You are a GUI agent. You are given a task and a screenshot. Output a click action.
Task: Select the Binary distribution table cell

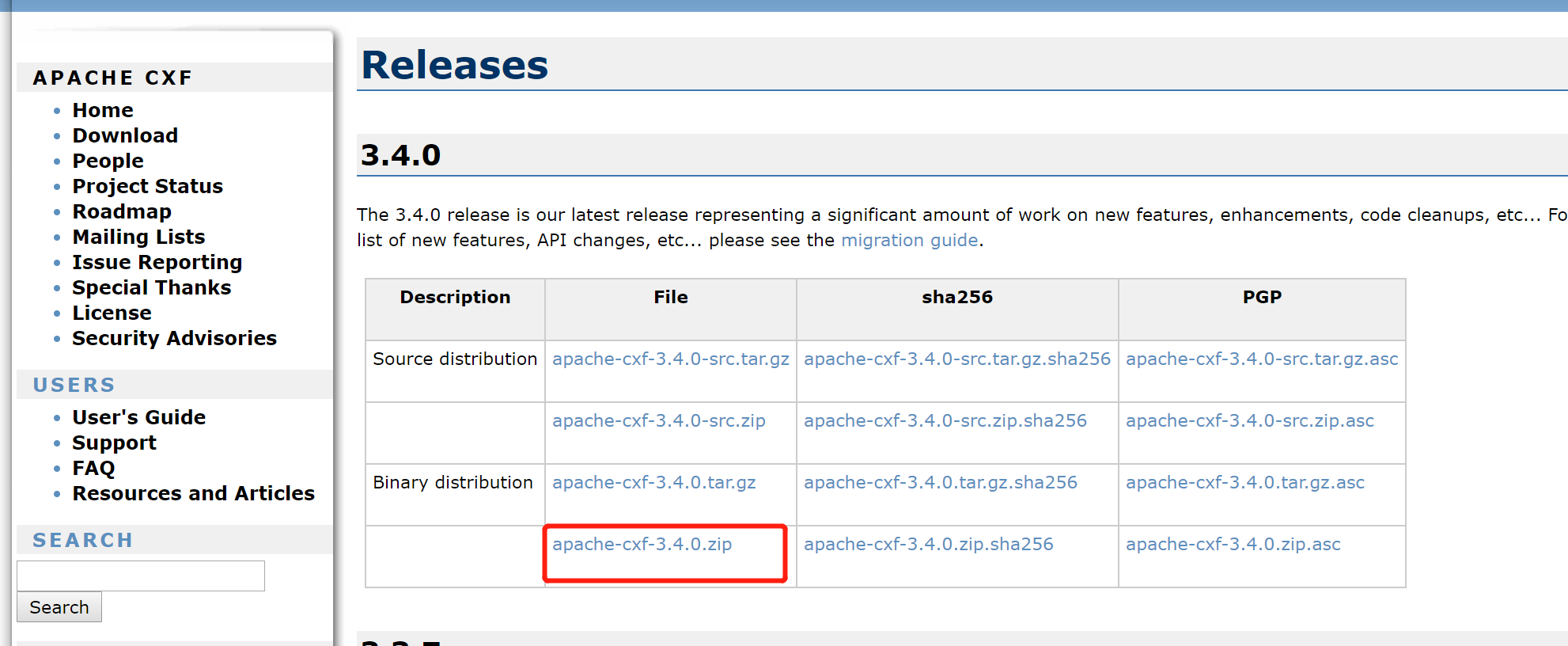click(x=455, y=494)
